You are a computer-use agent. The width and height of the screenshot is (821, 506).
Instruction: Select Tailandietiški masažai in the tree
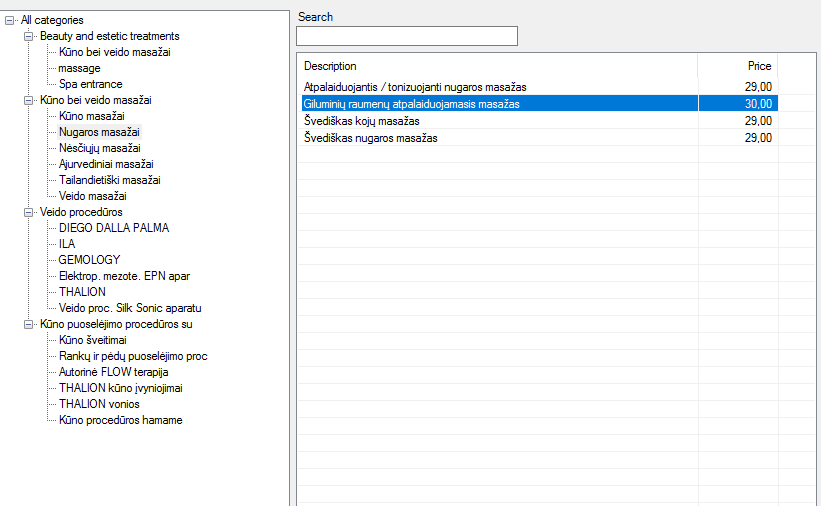click(x=109, y=180)
